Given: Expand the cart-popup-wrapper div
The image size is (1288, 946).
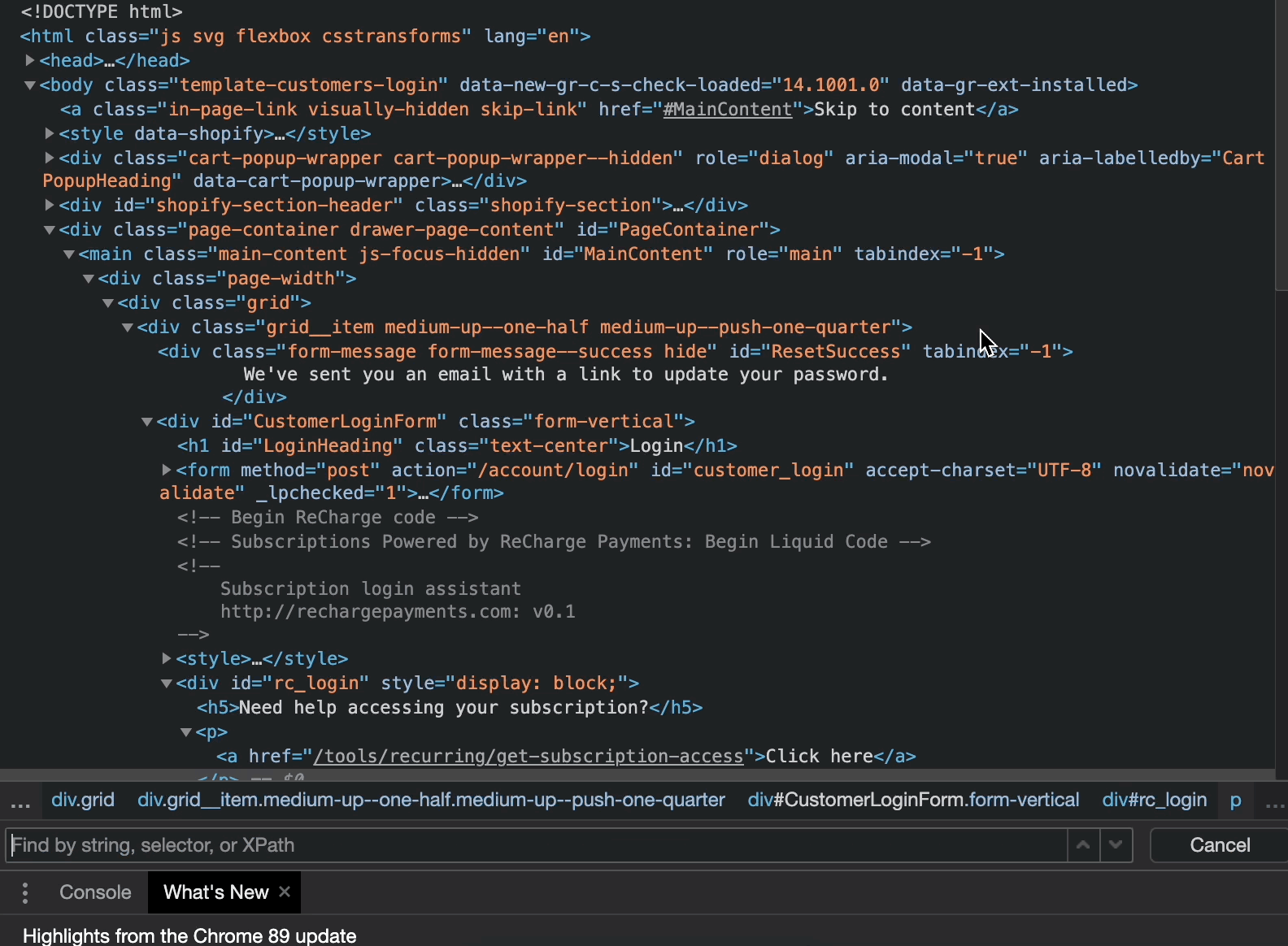Looking at the screenshot, I should [x=49, y=158].
